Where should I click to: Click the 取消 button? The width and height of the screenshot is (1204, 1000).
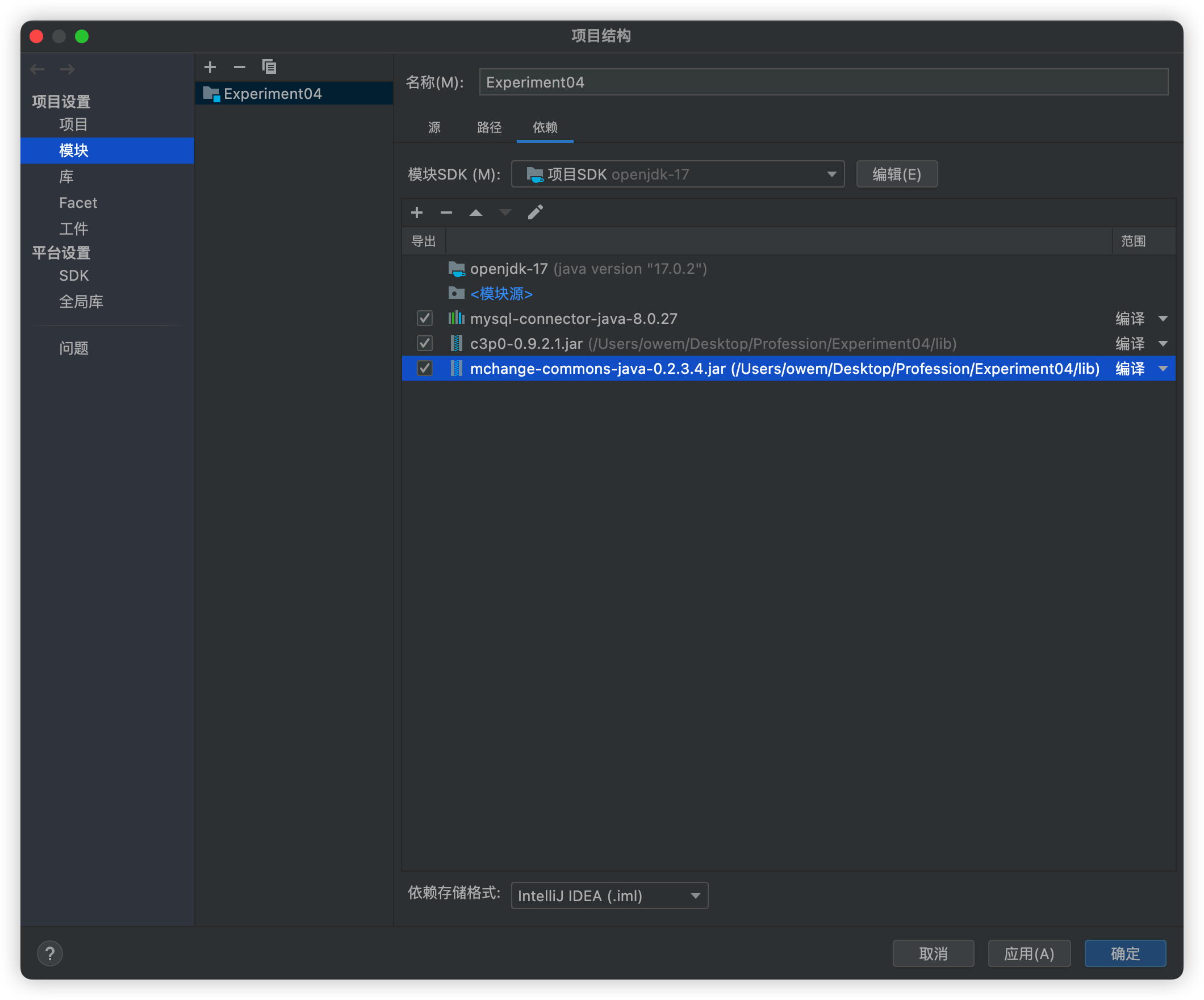pos(934,953)
